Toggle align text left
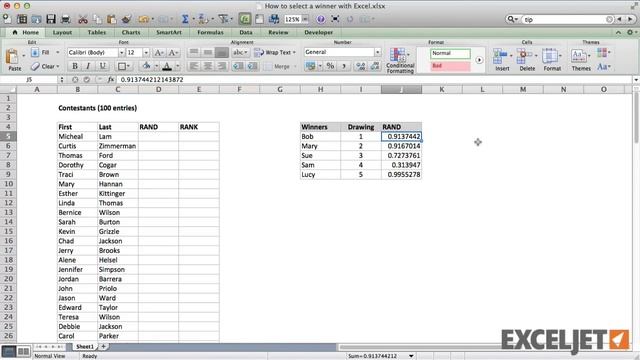Image resolution: width=640 pixels, height=360 pixels. [194, 66]
